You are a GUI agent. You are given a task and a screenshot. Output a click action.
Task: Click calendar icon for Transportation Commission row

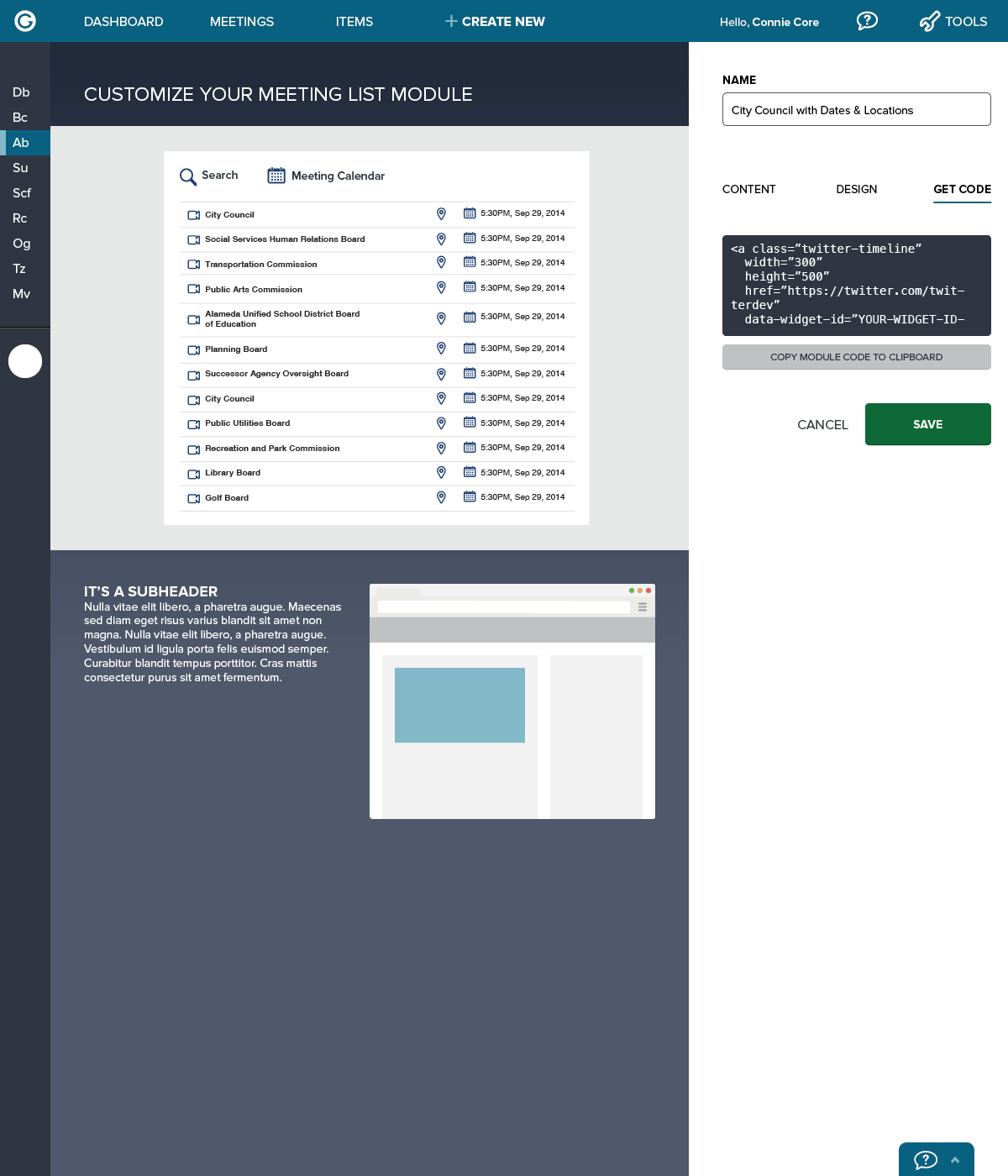coord(470,263)
